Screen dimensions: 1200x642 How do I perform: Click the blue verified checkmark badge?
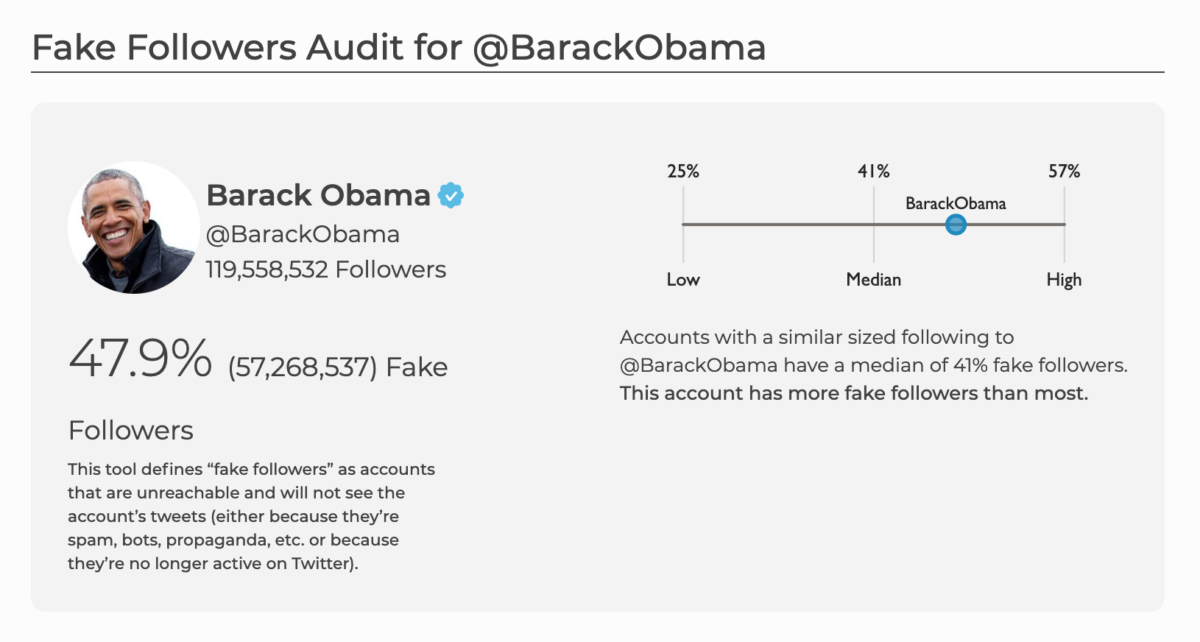pyautogui.click(x=451, y=195)
